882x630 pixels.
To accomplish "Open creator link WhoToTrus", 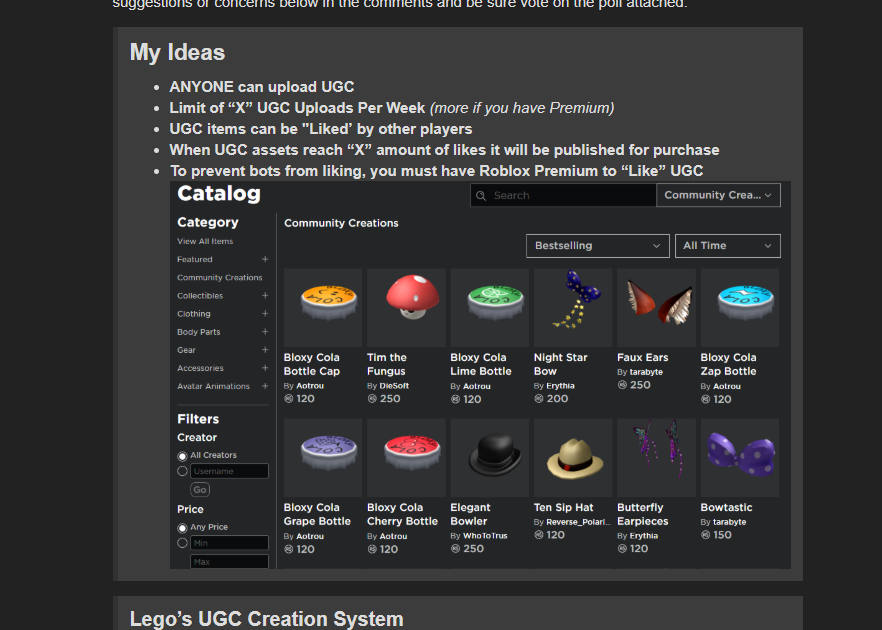I will tap(485, 536).
